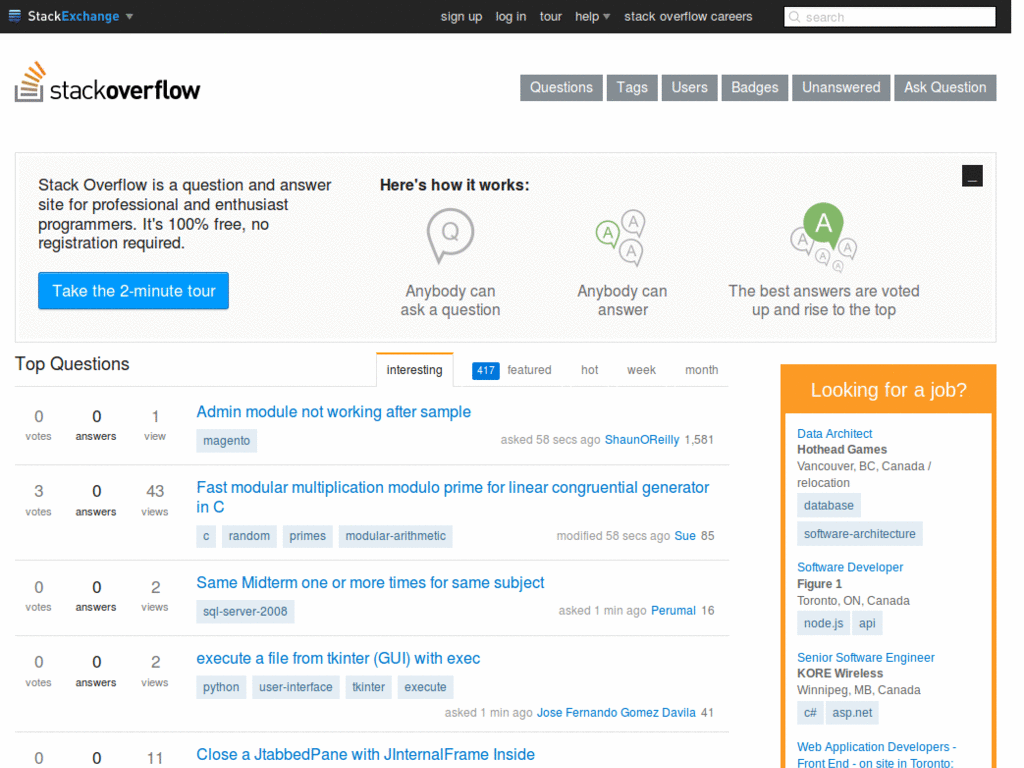Open Web Application Developers job listing
1024x768 pixels.
click(876, 754)
